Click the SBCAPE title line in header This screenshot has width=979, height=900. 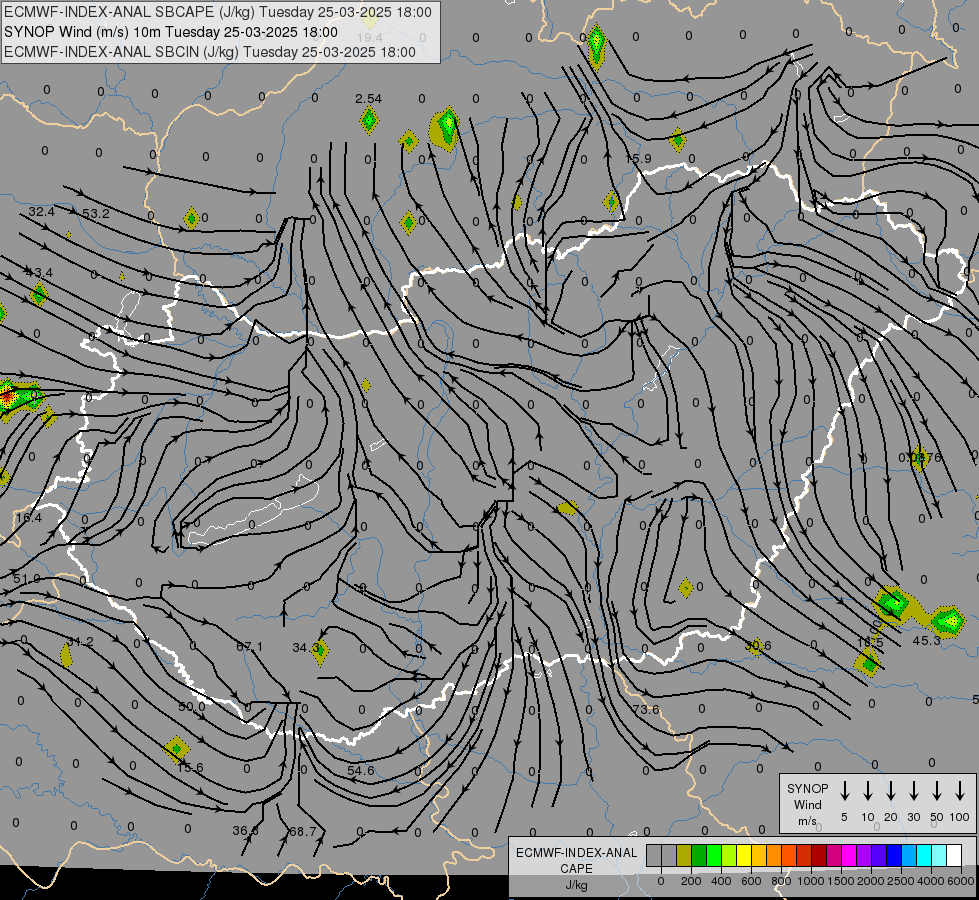[217, 12]
